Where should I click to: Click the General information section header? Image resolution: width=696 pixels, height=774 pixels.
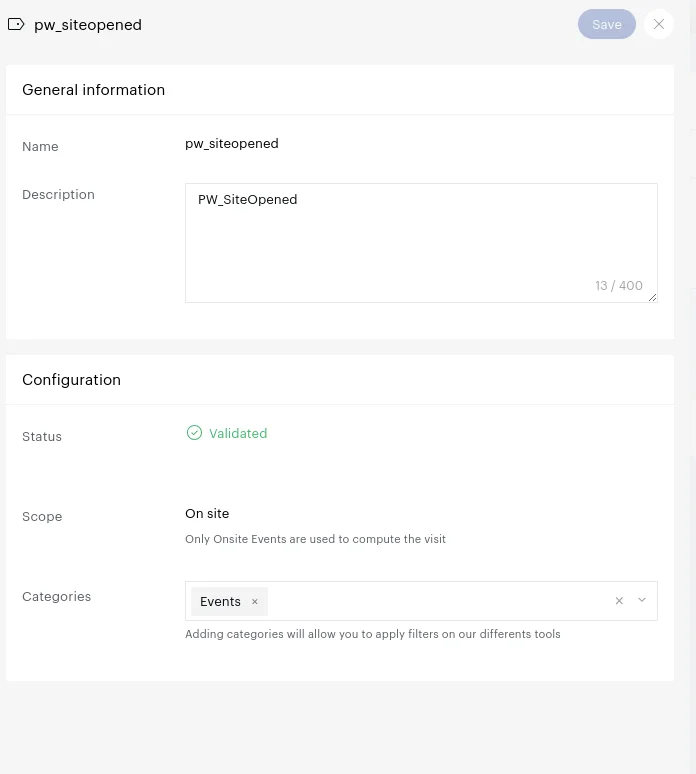click(x=94, y=90)
